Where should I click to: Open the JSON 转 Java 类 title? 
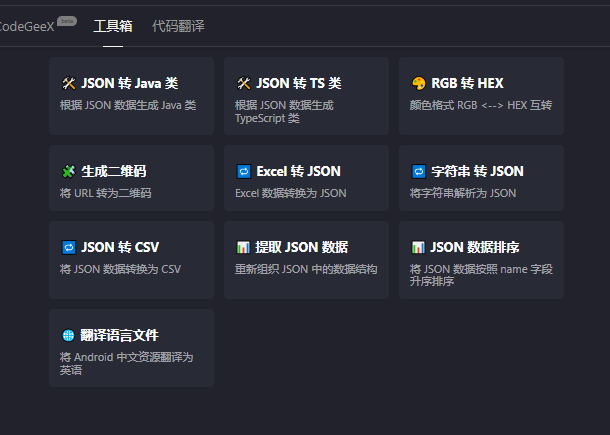[130, 83]
